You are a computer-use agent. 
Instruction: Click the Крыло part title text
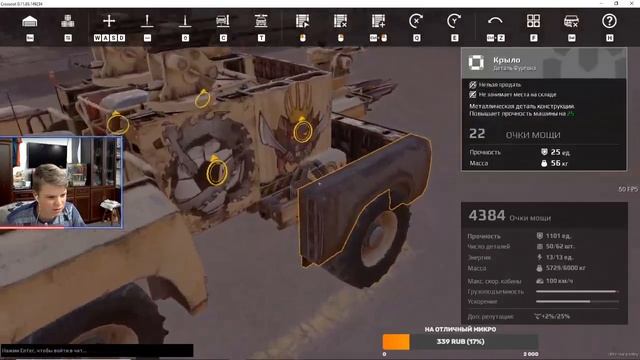tap(506, 60)
